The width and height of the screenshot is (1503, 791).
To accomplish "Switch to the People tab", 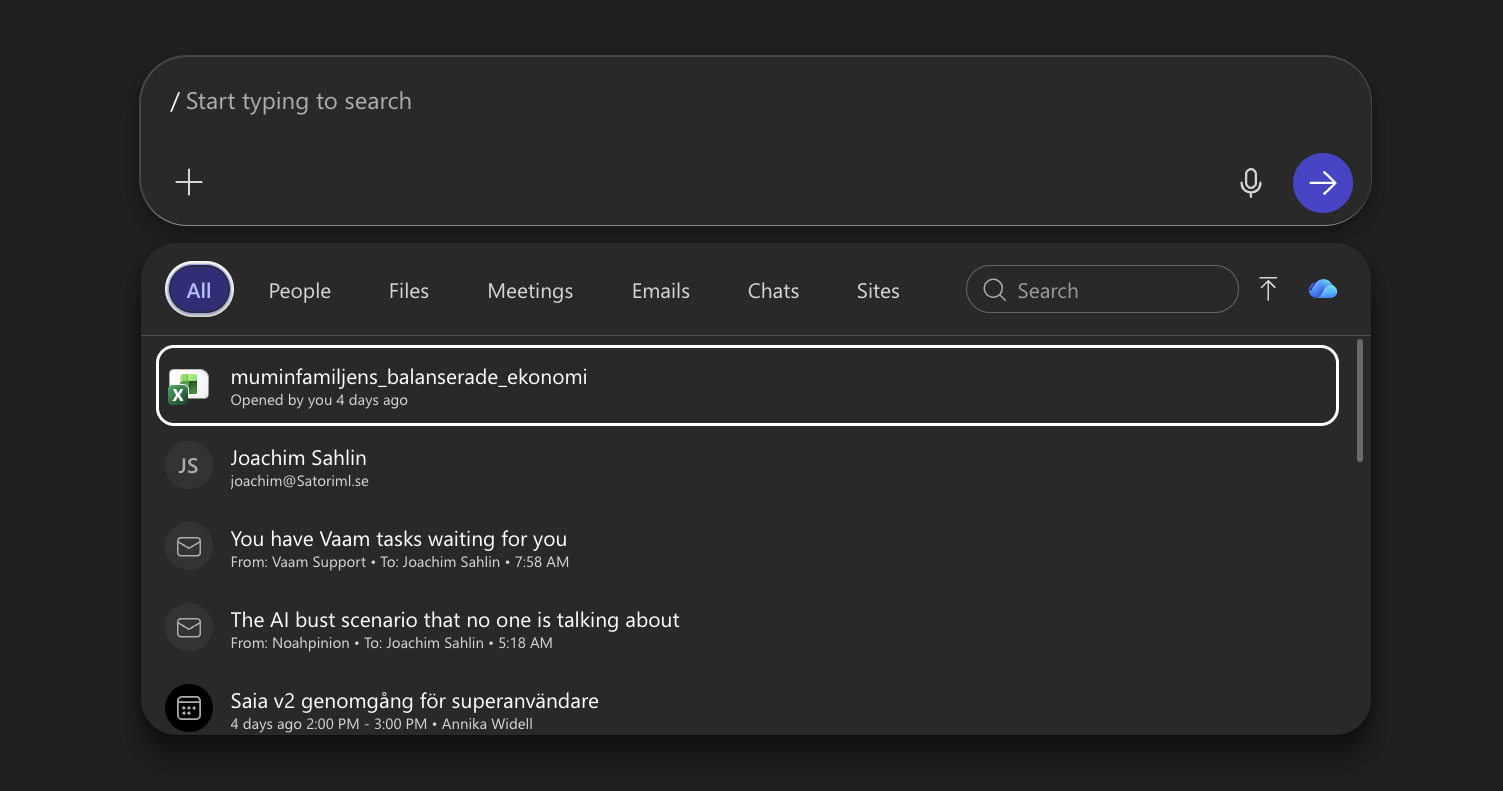I will (300, 291).
